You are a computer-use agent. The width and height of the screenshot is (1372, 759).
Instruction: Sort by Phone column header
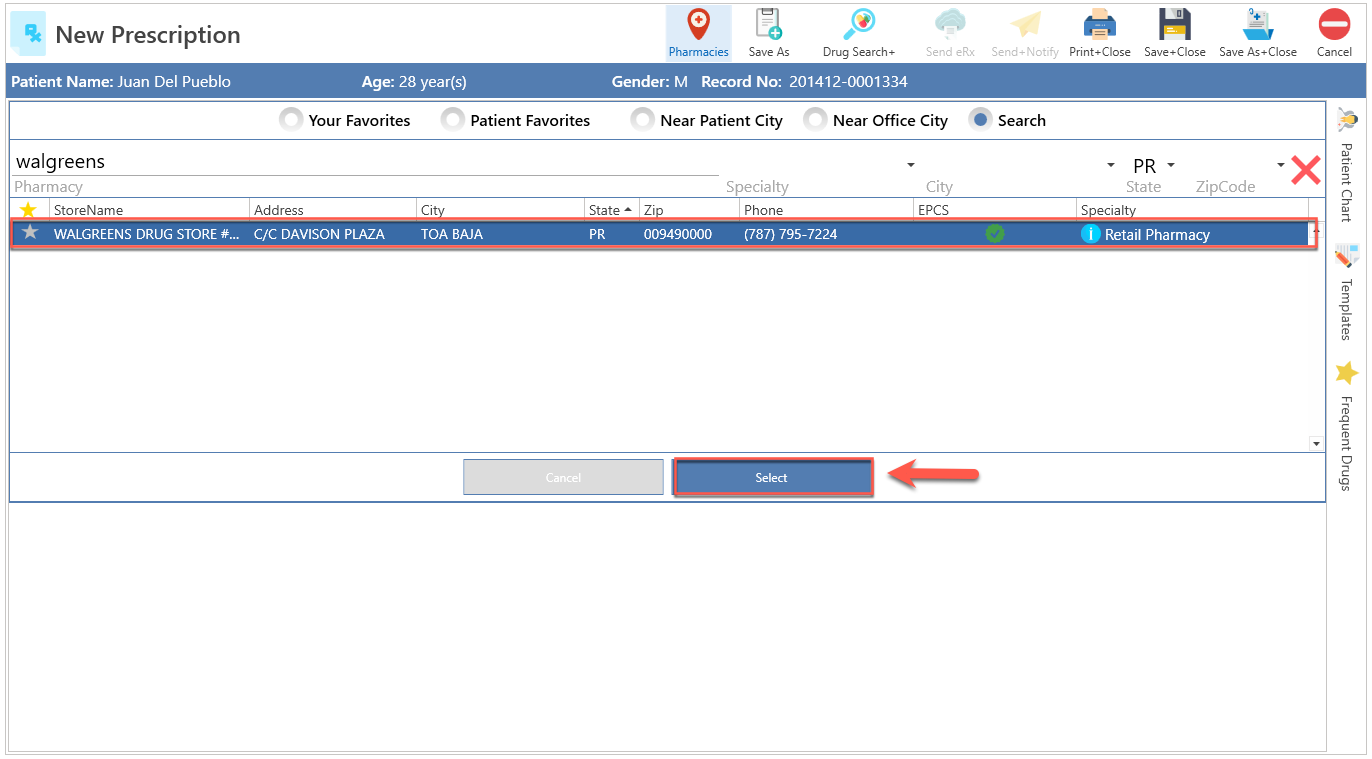pyautogui.click(x=826, y=210)
